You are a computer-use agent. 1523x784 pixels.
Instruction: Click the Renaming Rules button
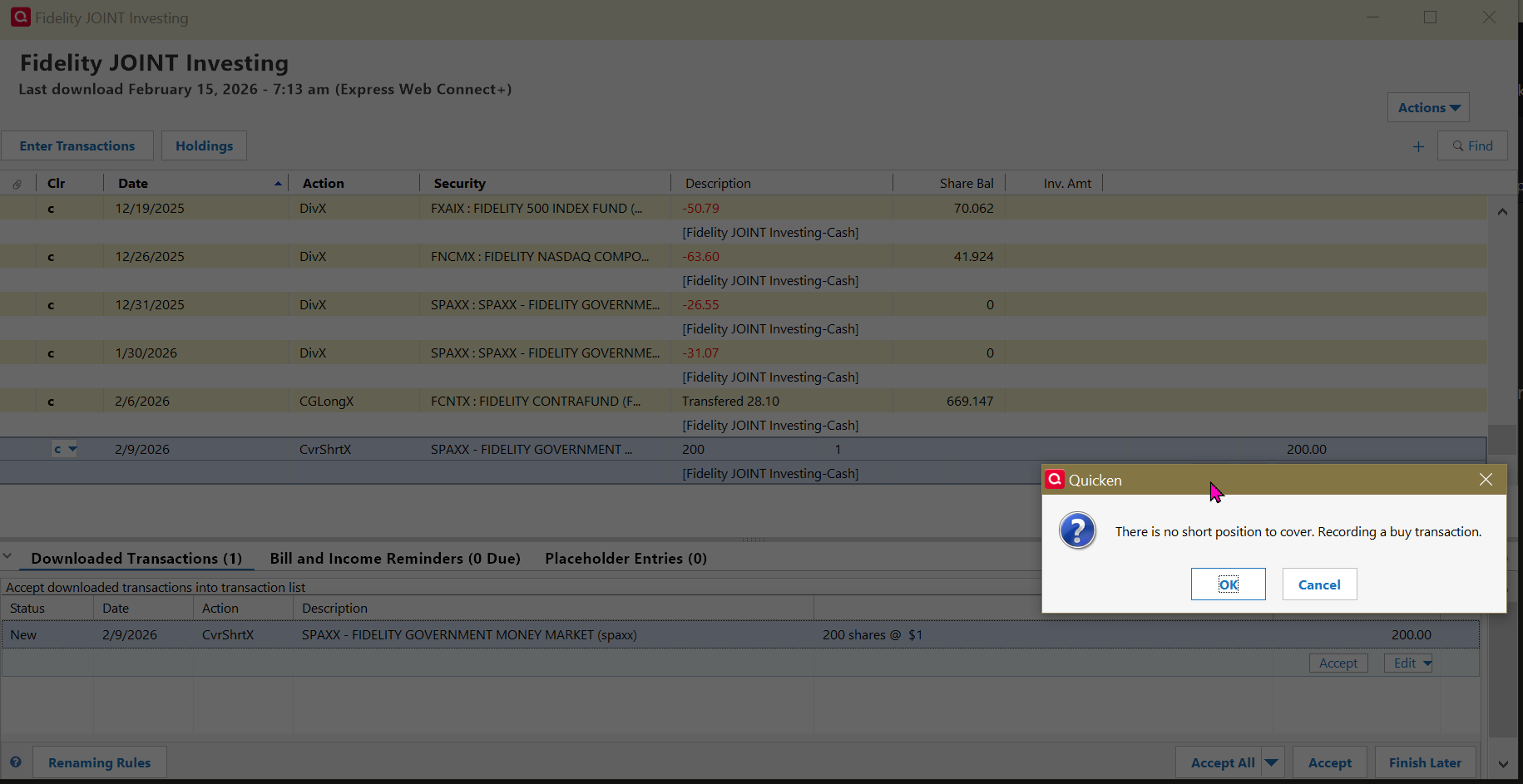100,762
